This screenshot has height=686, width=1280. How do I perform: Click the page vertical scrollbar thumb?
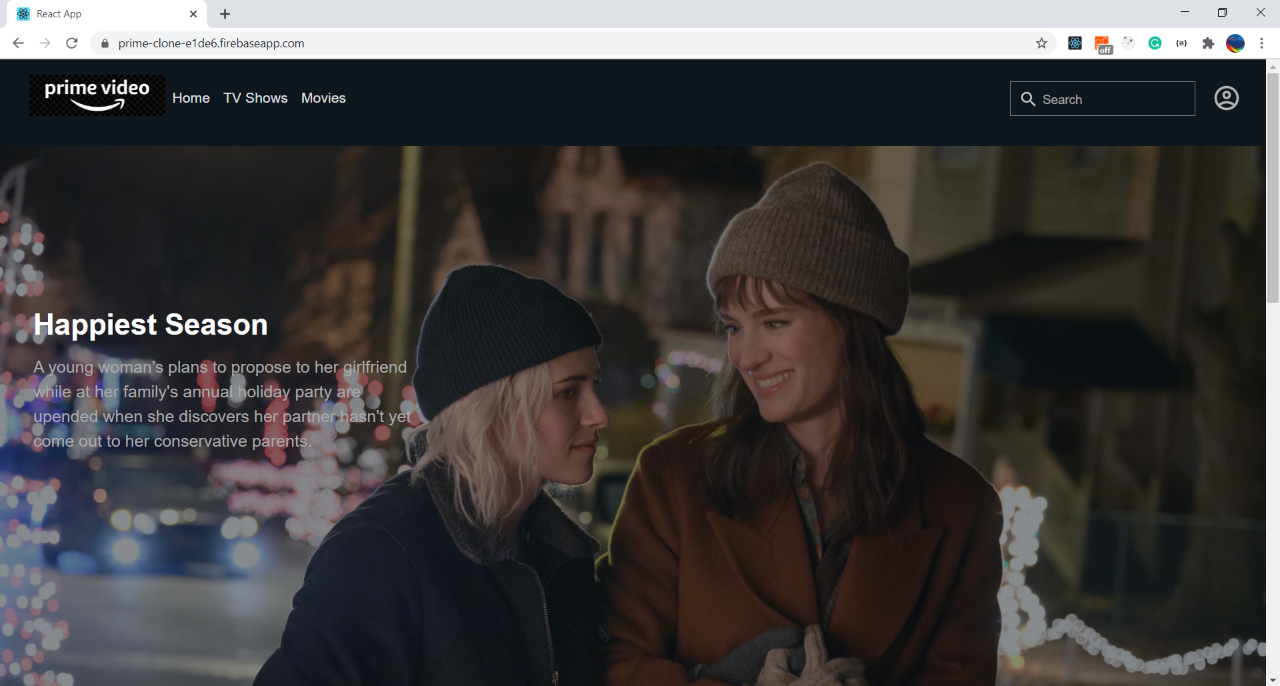point(1272,187)
